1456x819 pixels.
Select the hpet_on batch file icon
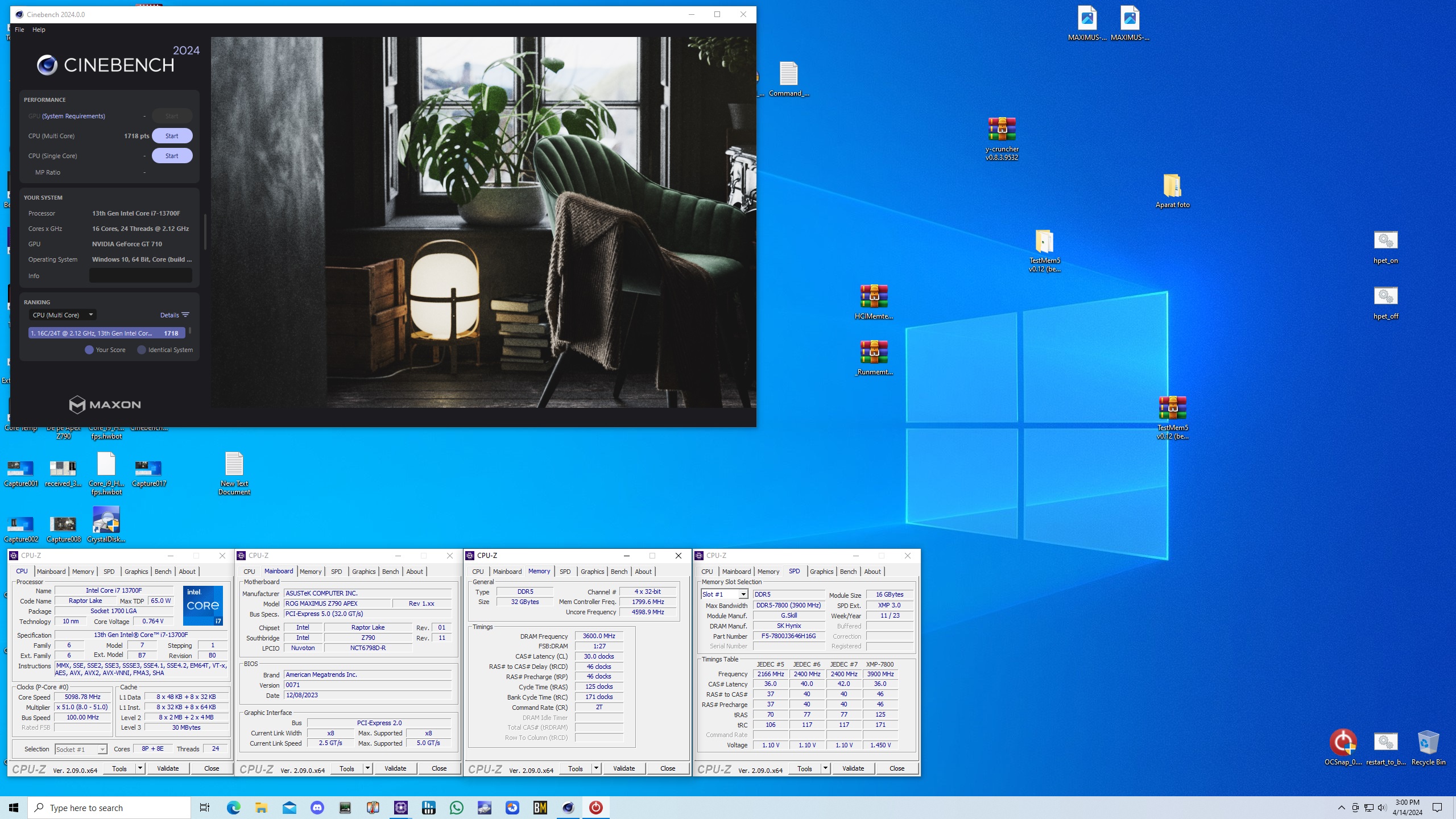[x=1385, y=247]
